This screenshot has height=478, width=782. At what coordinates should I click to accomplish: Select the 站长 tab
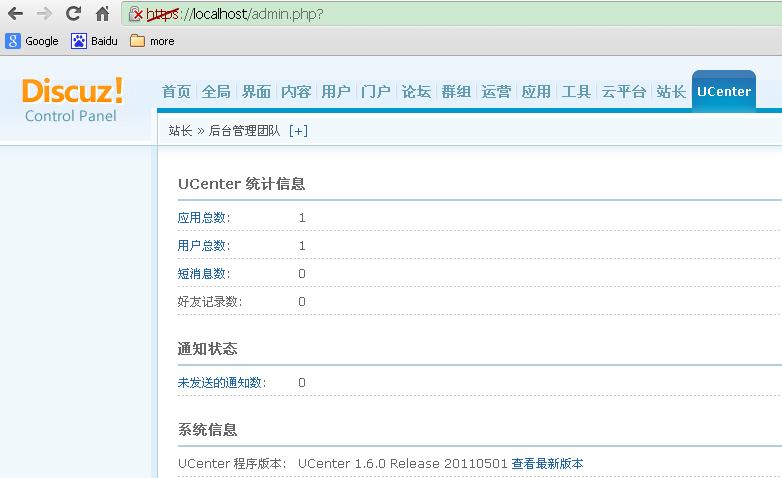671,91
